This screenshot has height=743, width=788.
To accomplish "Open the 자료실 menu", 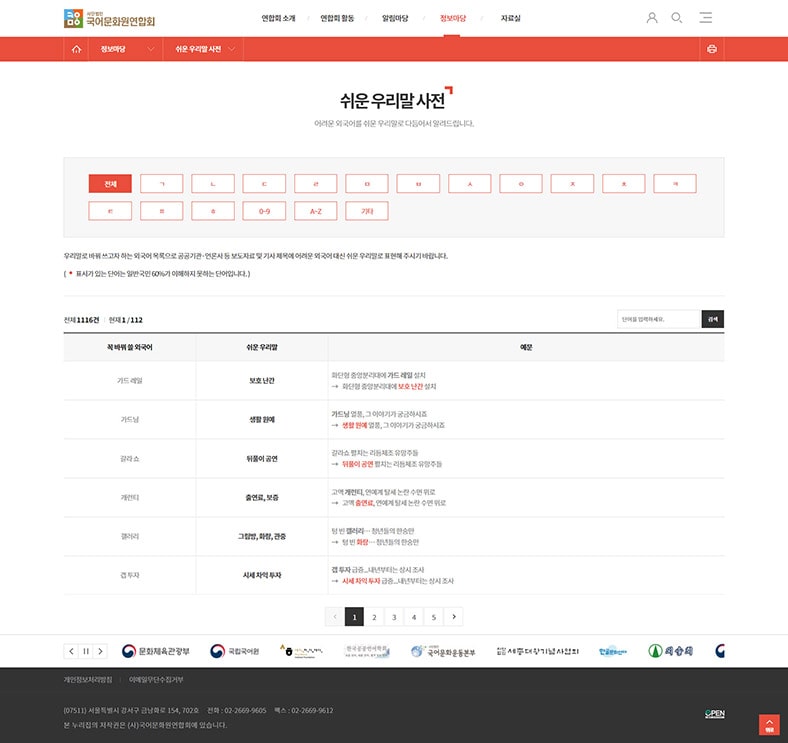I will [510, 18].
